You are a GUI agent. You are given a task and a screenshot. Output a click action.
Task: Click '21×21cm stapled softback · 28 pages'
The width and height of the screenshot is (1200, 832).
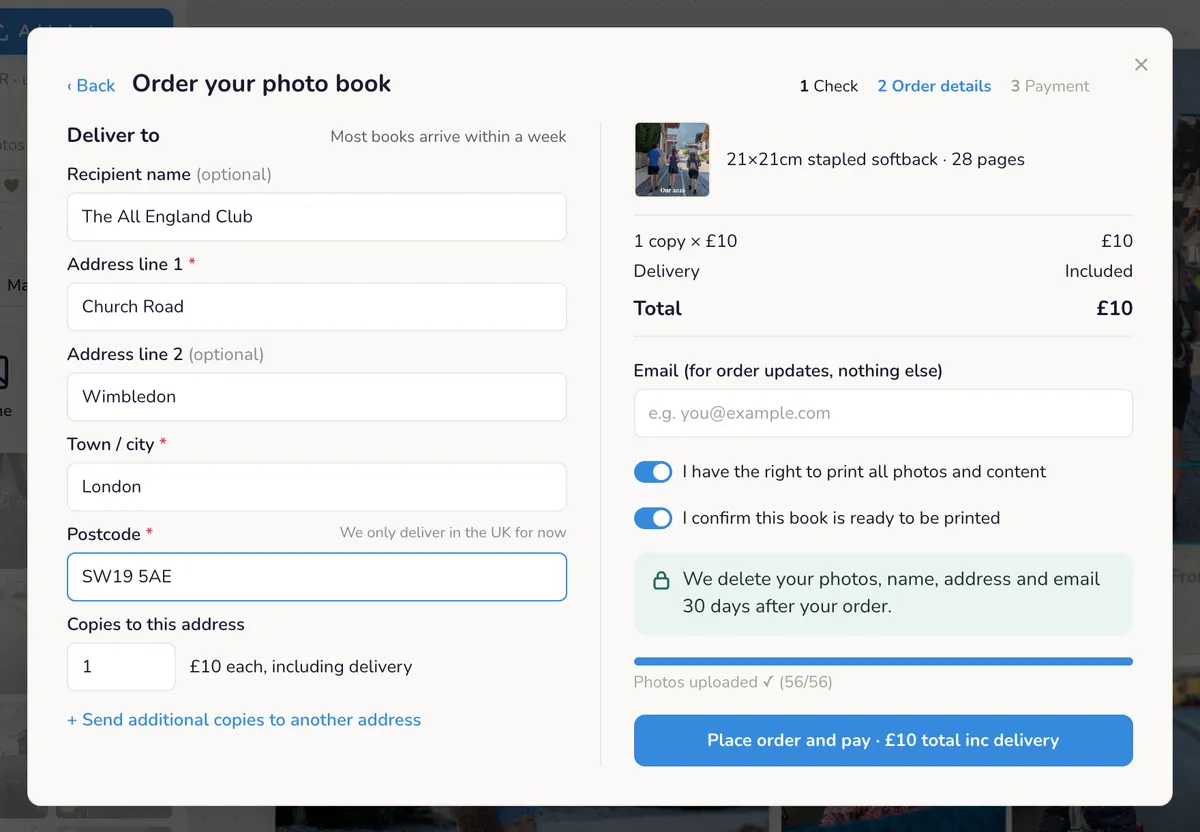875,159
